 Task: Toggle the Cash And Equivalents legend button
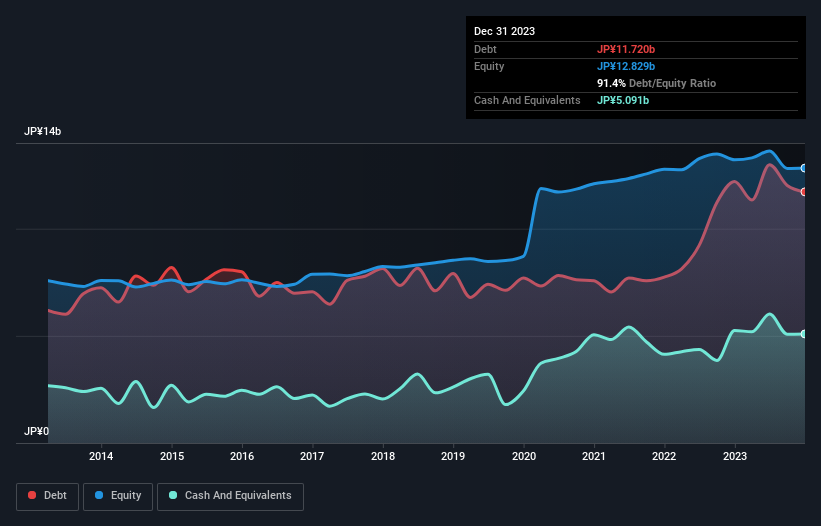230,496
